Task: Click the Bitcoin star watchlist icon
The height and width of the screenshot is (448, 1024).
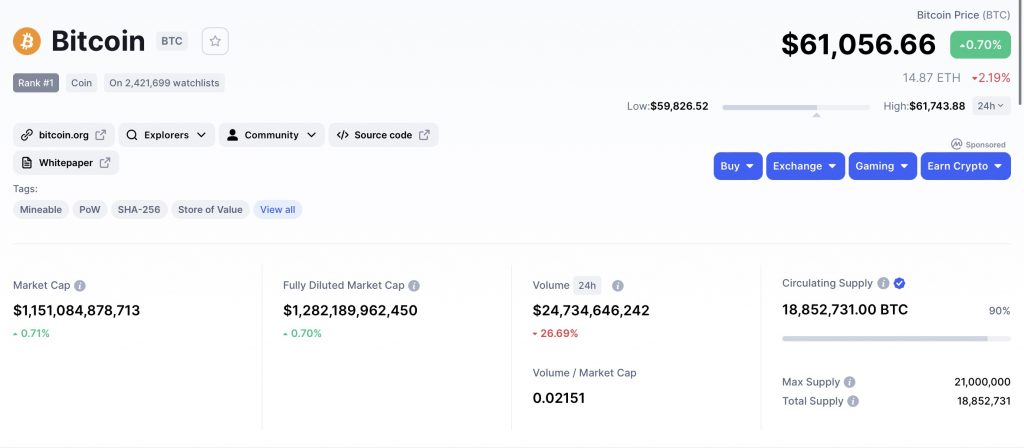Action: pyautogui.click(x=215, y=41)
